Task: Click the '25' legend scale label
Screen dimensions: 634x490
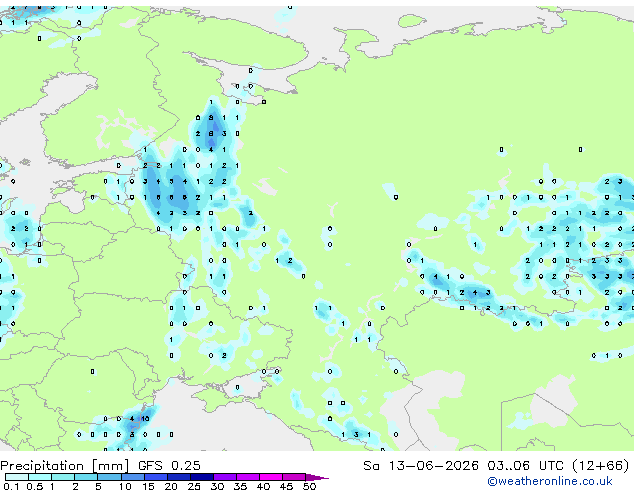Action: click(x=194, y=486)
